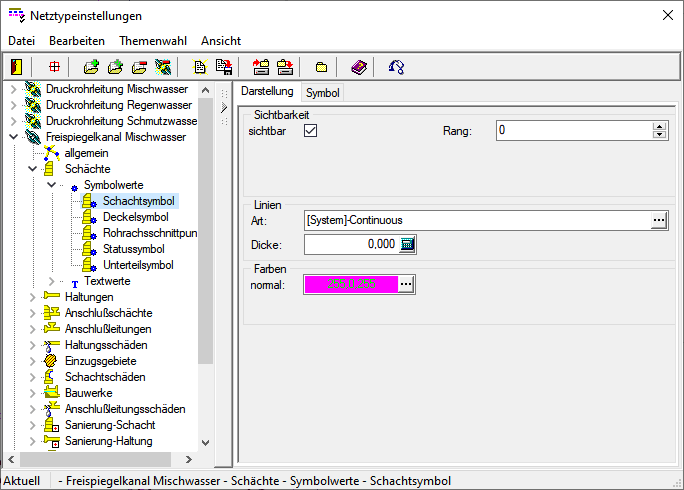684x490 pixels.
Task: Decrease Rang value with down arrow
Action: click(659, 136)
